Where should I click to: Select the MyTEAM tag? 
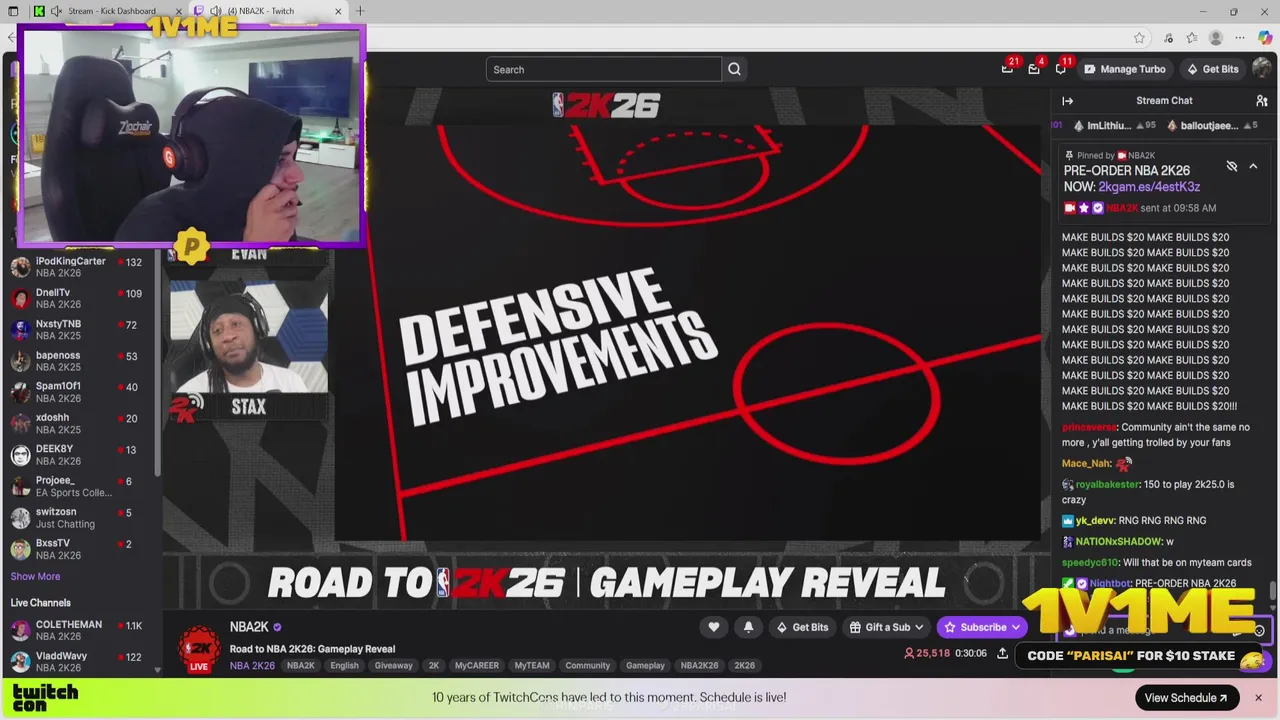(x=532, y=665)
